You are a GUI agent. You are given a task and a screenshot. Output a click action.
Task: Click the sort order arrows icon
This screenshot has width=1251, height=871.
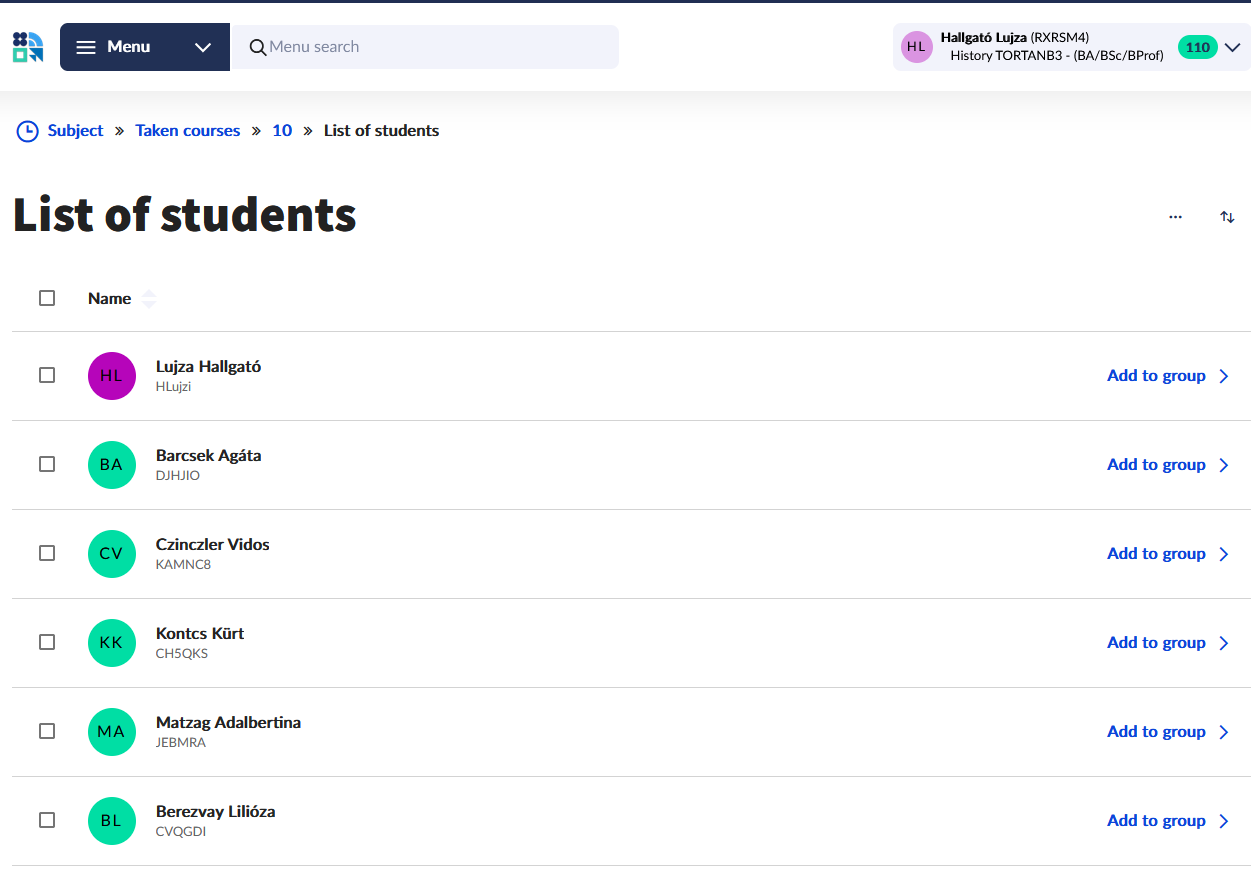(x=1227, y=217)
